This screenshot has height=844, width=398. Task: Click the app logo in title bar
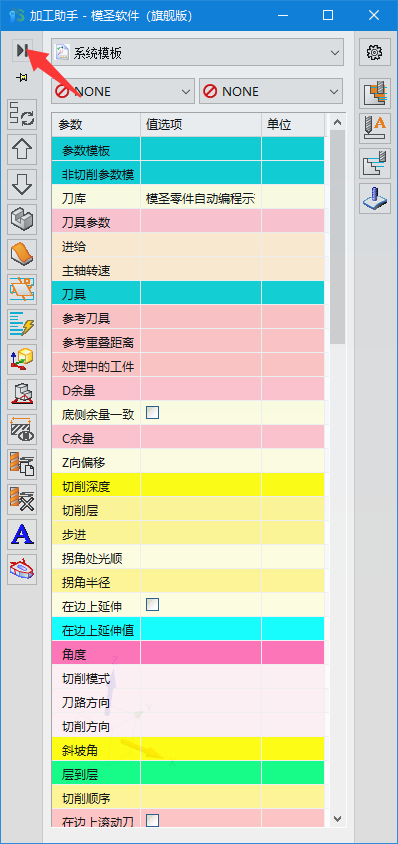17,15
